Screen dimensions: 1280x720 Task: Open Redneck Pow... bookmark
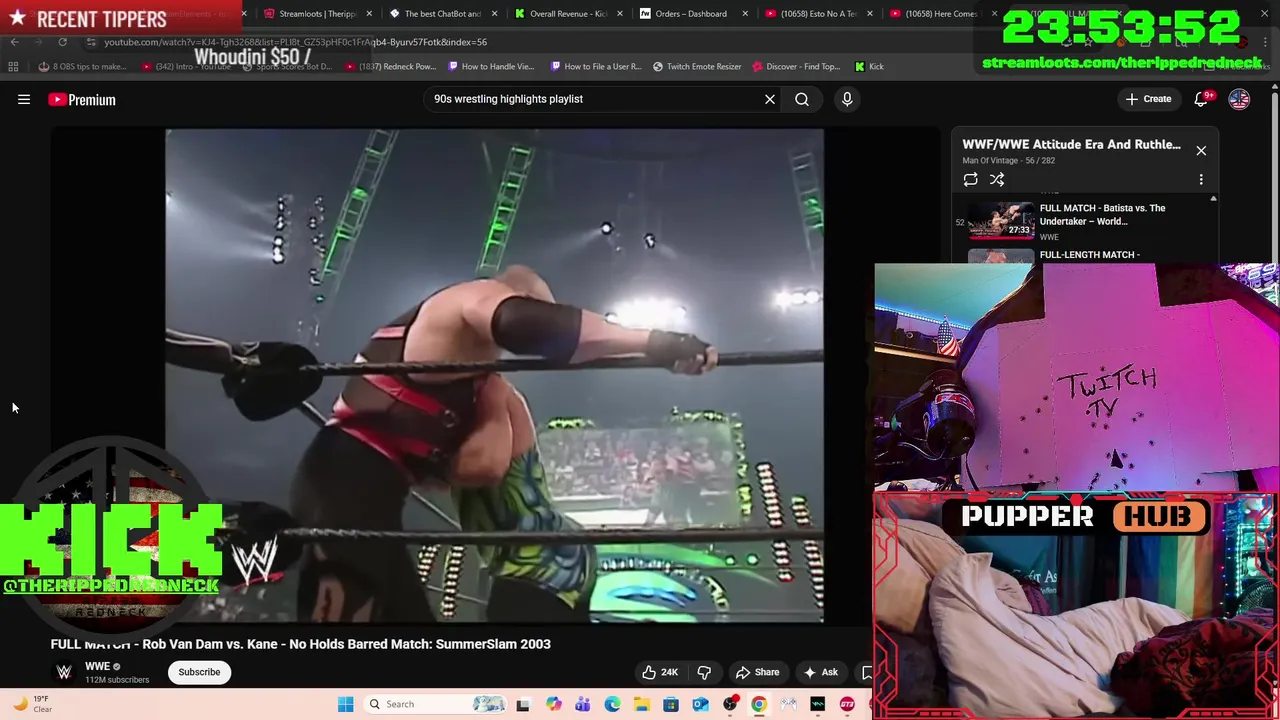point(391,67)
